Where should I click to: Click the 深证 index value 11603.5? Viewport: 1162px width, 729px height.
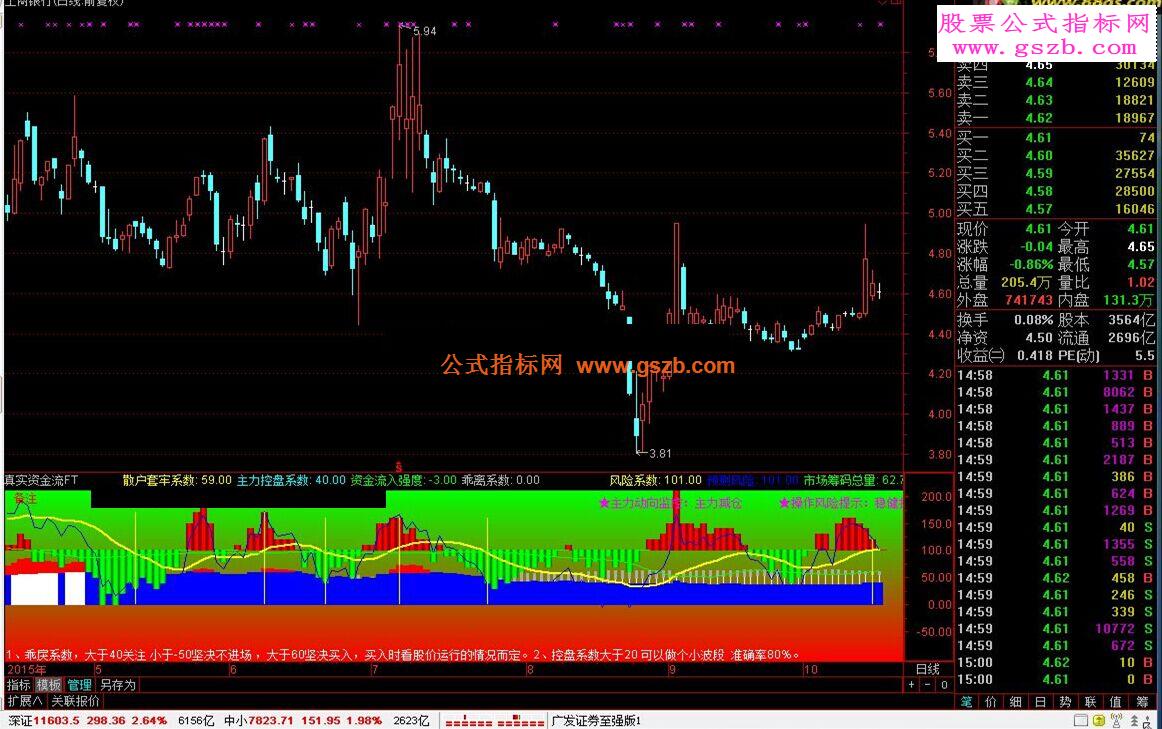click(x=56, y=720)
